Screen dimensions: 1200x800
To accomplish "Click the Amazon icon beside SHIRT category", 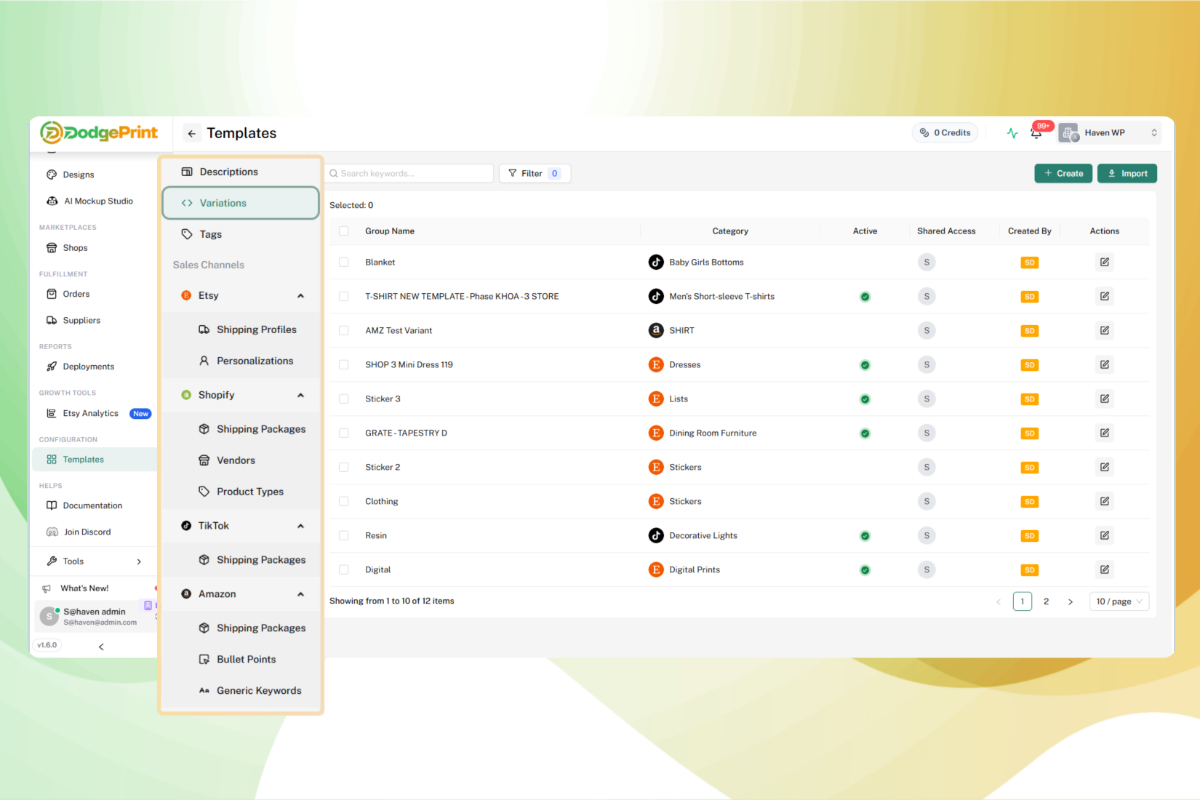I will pyautogui.click(x=656, y=330).
